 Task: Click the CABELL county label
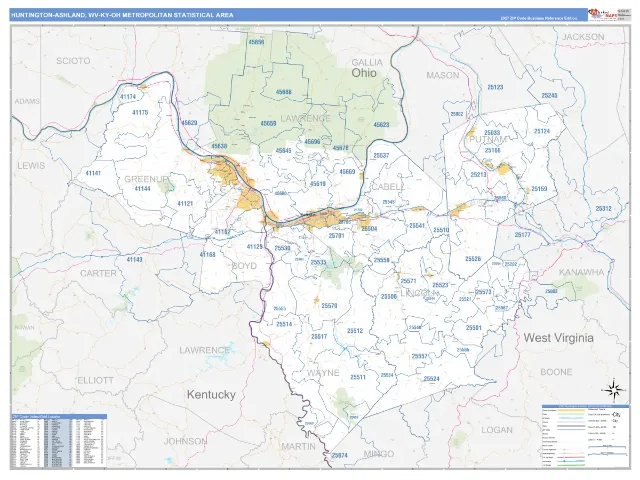387,187
